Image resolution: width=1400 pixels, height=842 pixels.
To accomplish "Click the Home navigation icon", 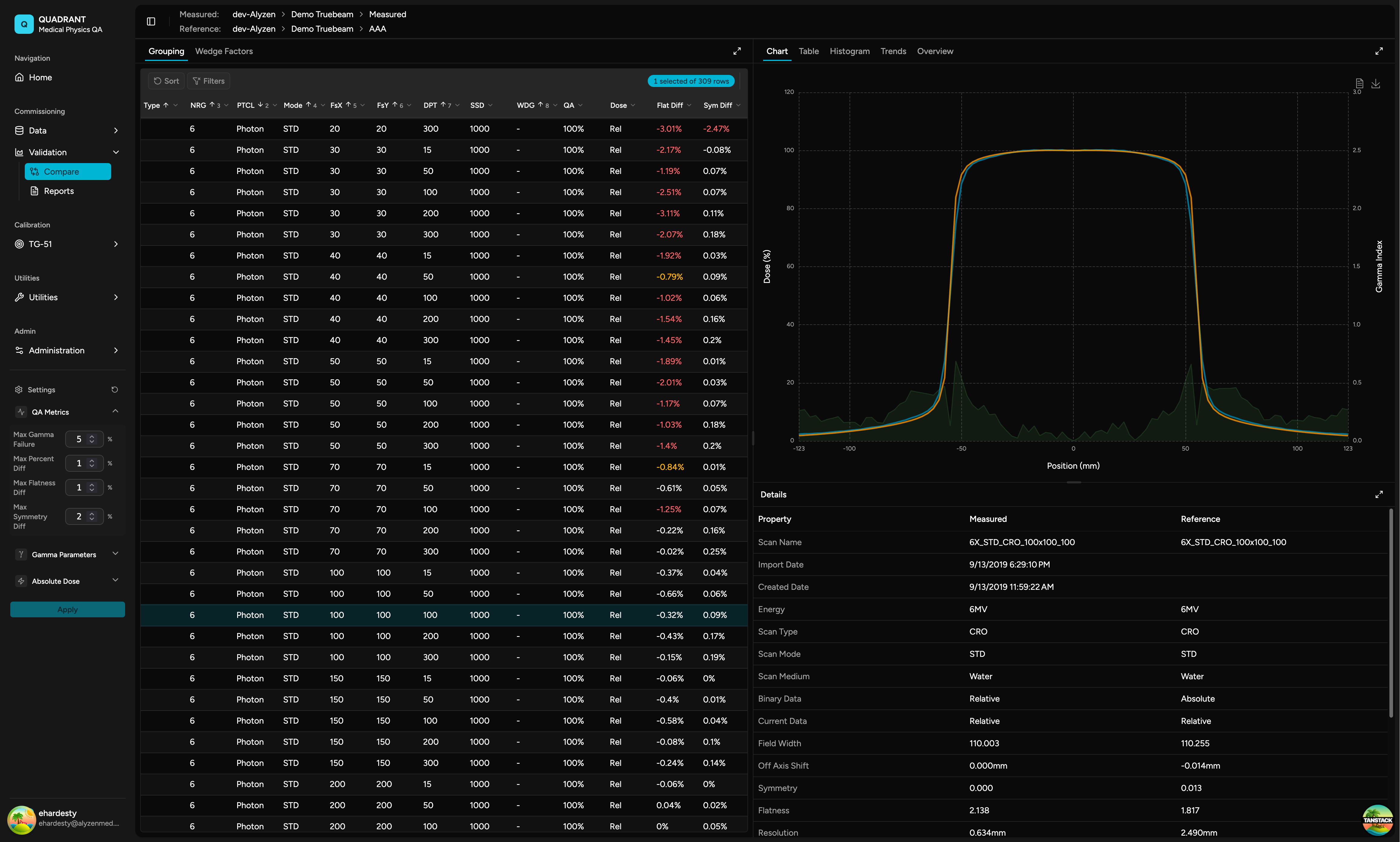I will 19,77.
